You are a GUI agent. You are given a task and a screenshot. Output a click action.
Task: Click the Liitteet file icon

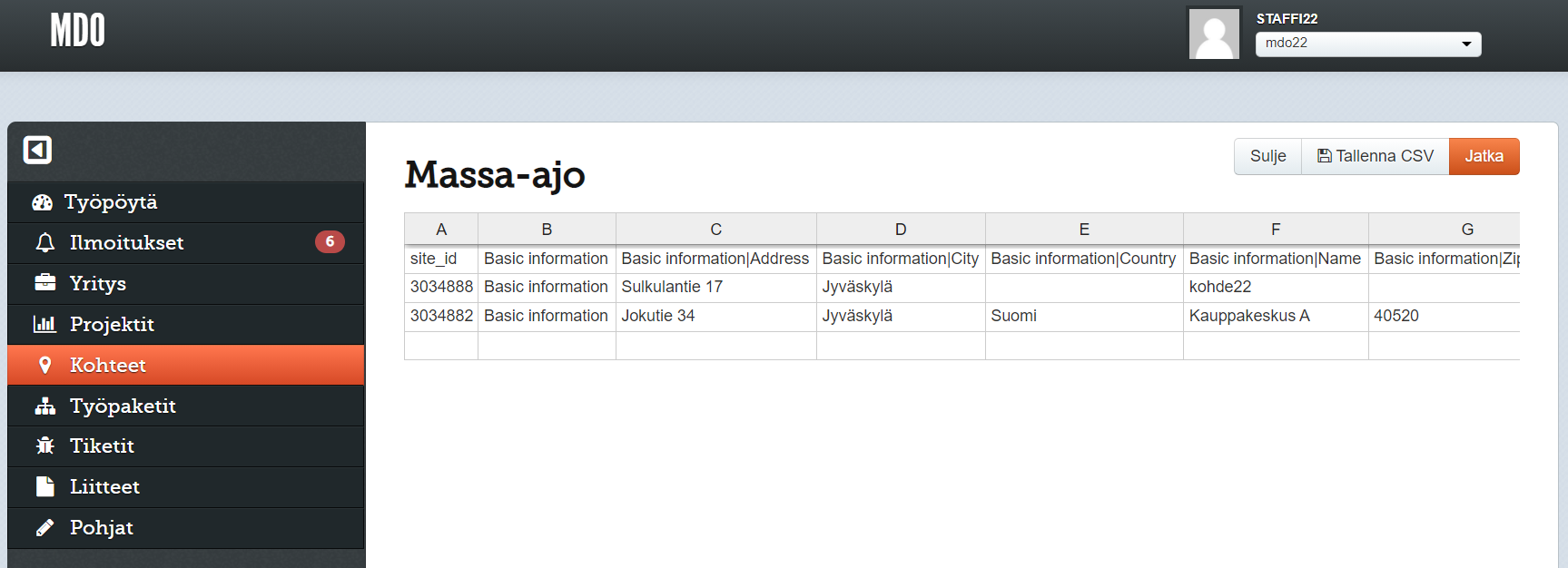(x=44, y=486)
